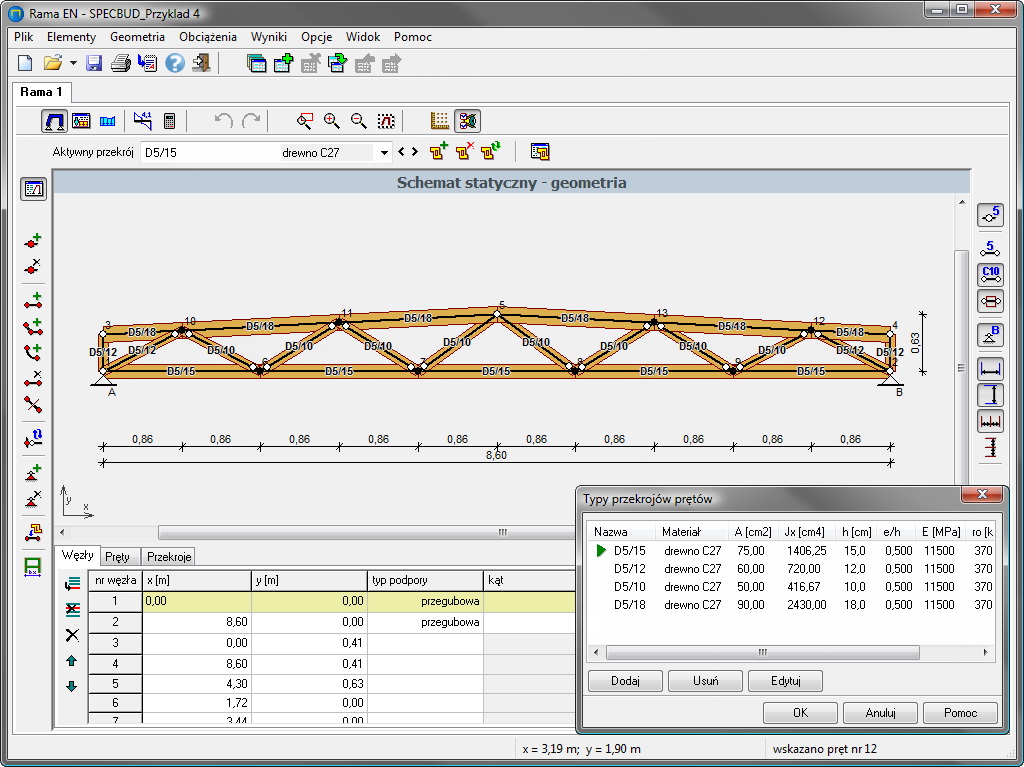The image size is (1024, 767).
Task: Toggle horizontal dimension lines display
Action: (x=990, y=369)
